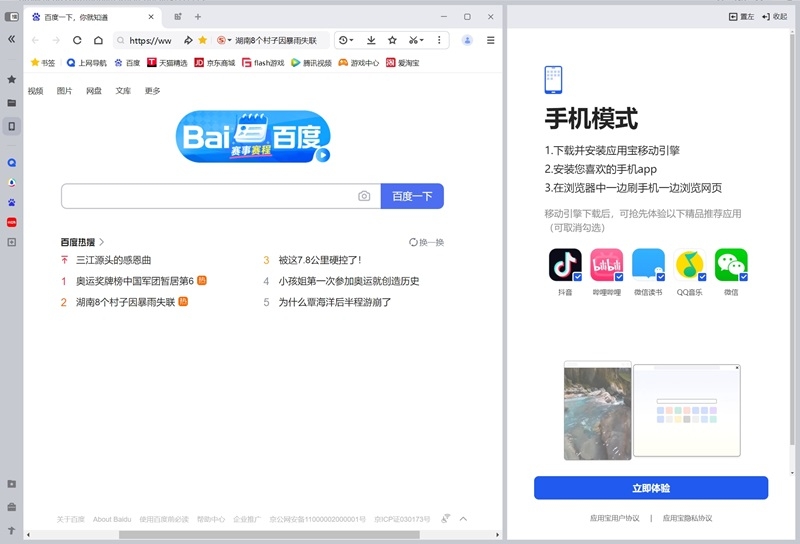This screenshot has width=800, height=544.
Task: Open the 更多 Baidu category menu
Action: [153, 91]
